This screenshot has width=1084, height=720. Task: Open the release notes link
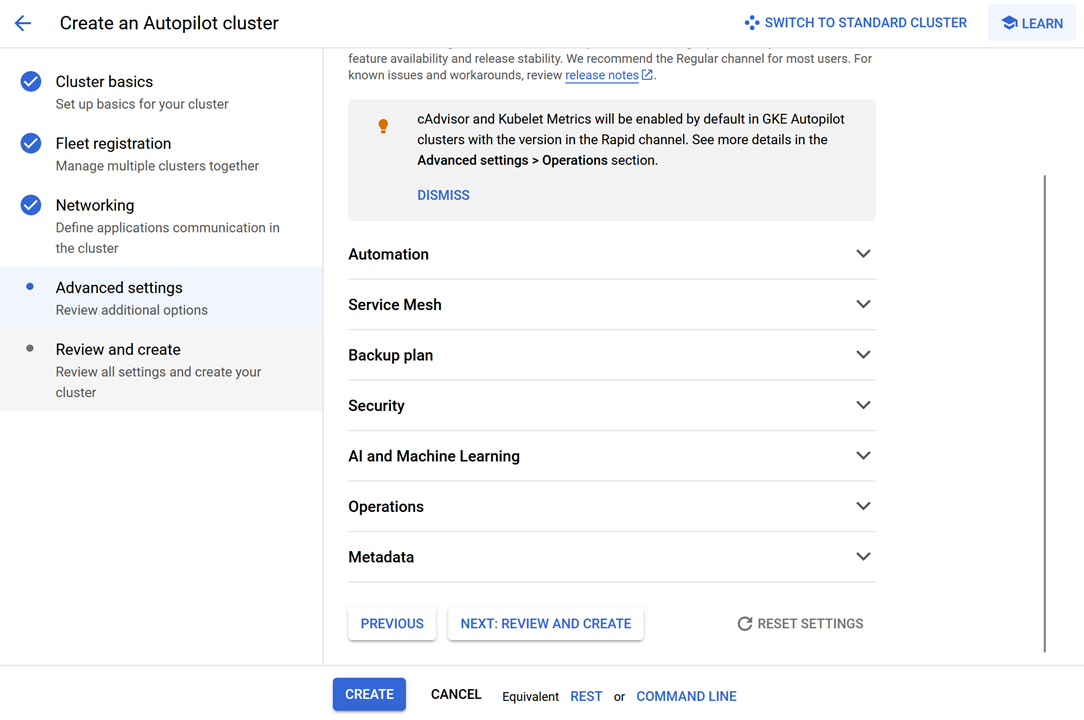[x=601, y=75]
